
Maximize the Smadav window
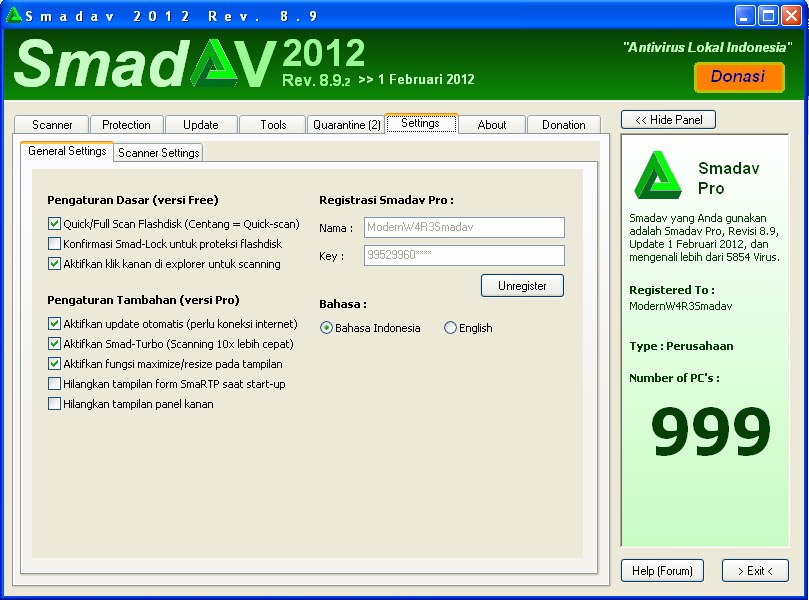pos(768,15)
